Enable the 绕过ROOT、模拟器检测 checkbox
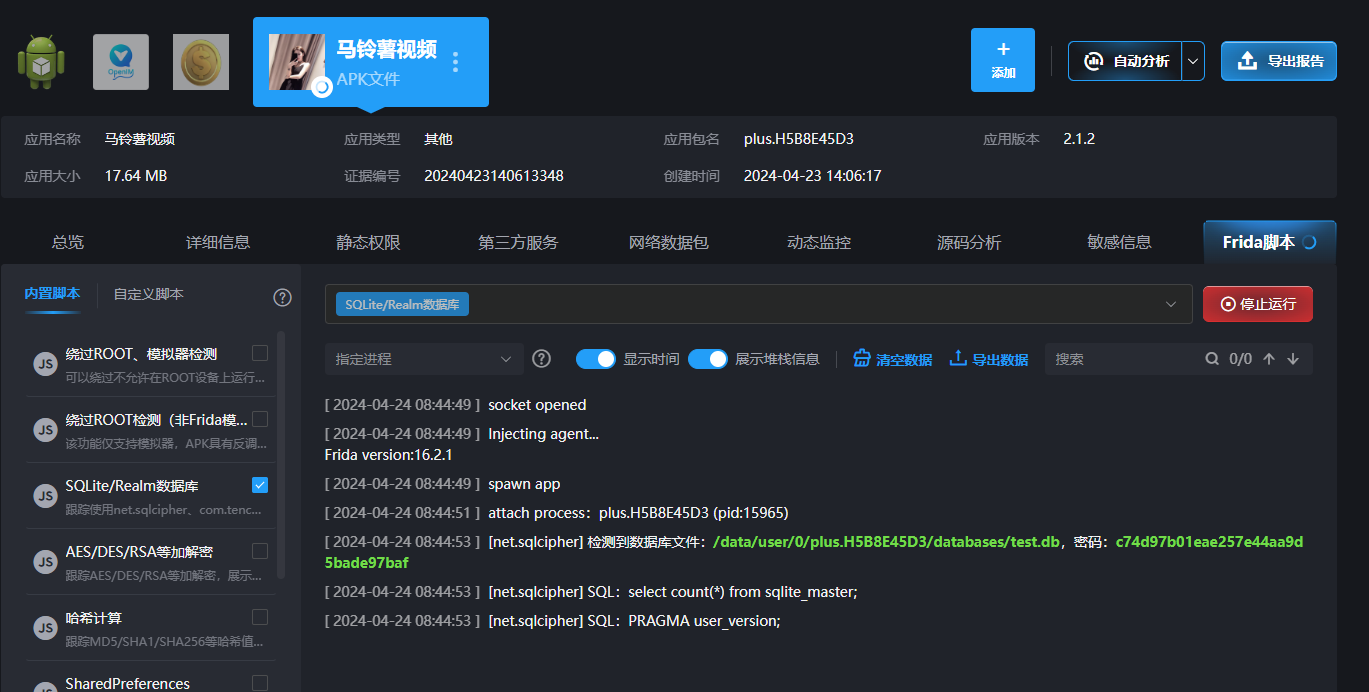 (260, 353)
